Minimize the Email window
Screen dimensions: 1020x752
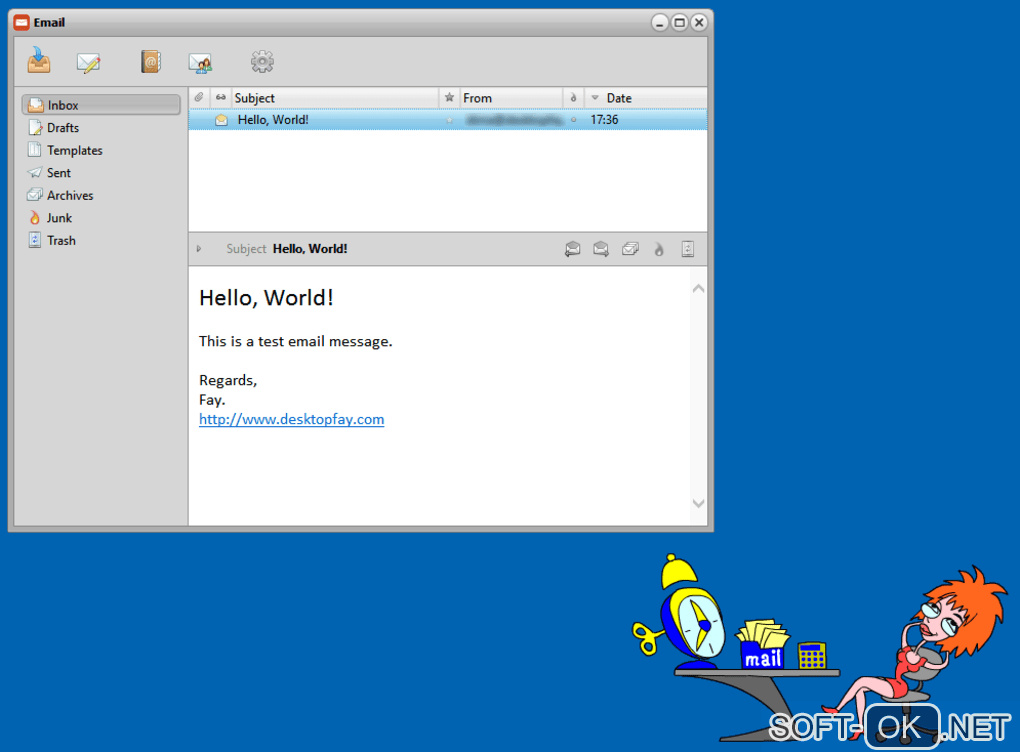(x=660, y=23)
